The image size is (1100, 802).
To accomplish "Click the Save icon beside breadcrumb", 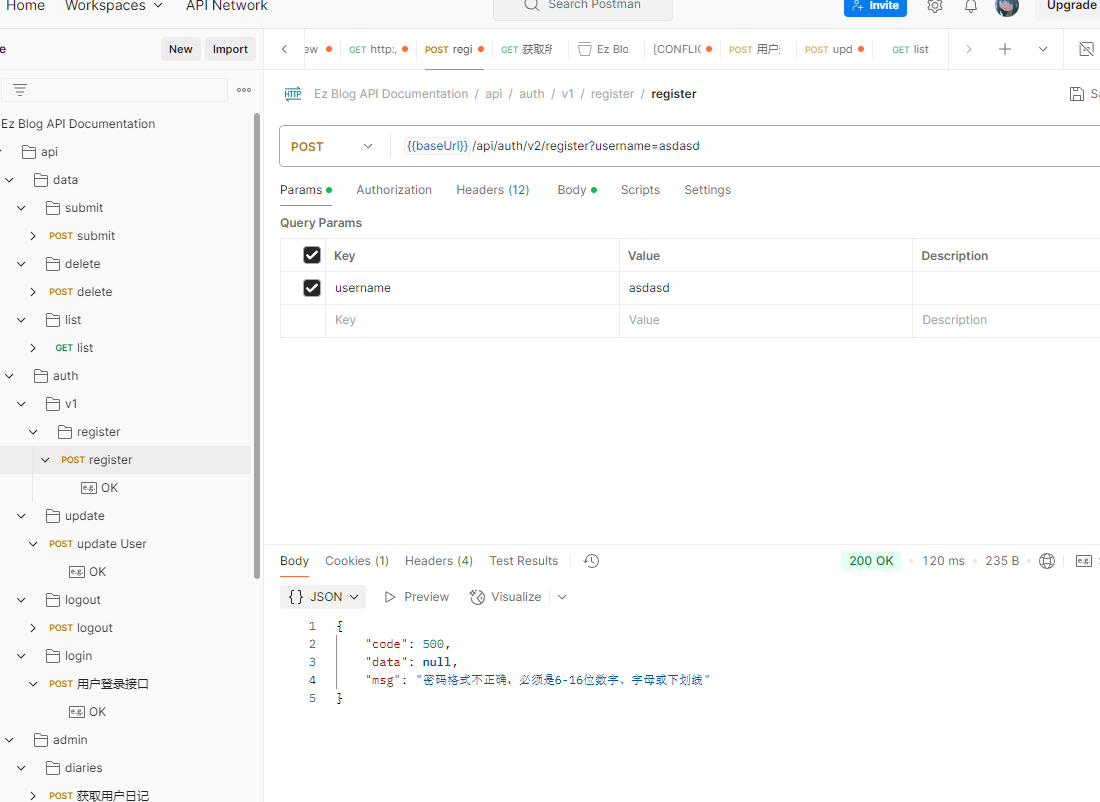I will click(x=1077, y=94).
